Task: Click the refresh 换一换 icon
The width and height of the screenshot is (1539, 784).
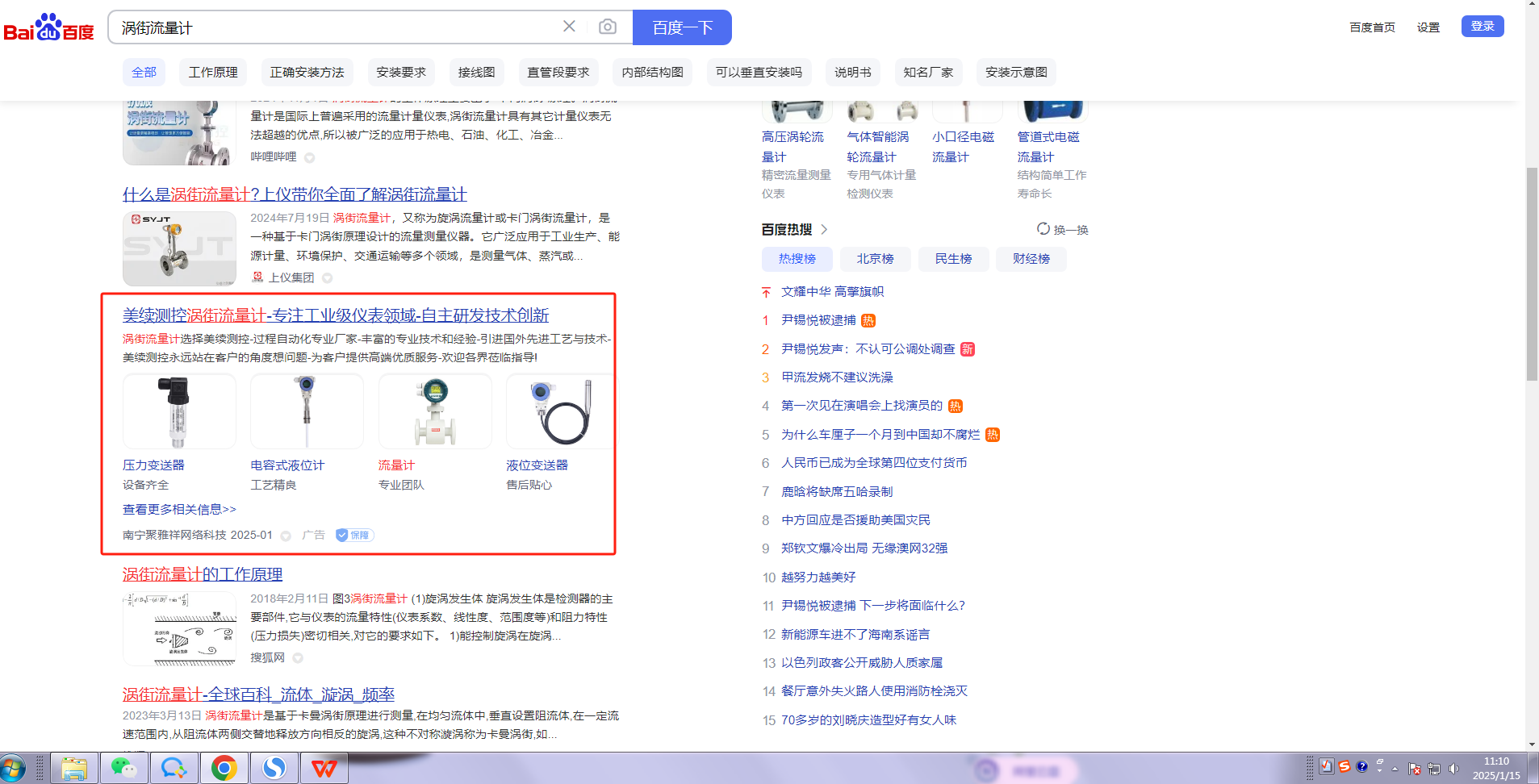Action: tap(1043, 229)
